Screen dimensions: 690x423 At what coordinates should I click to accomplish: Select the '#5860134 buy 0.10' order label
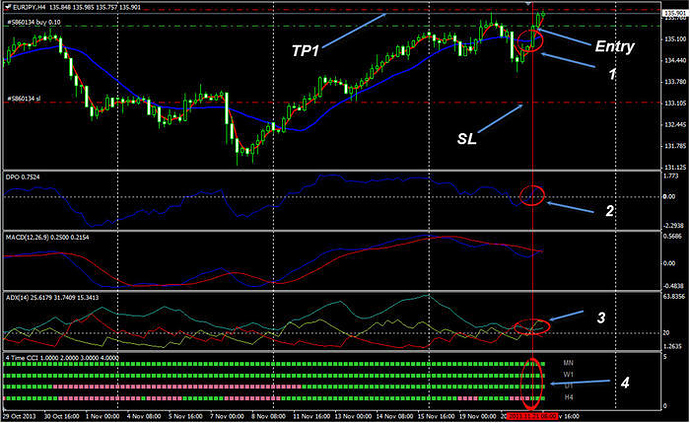[34, 22]
